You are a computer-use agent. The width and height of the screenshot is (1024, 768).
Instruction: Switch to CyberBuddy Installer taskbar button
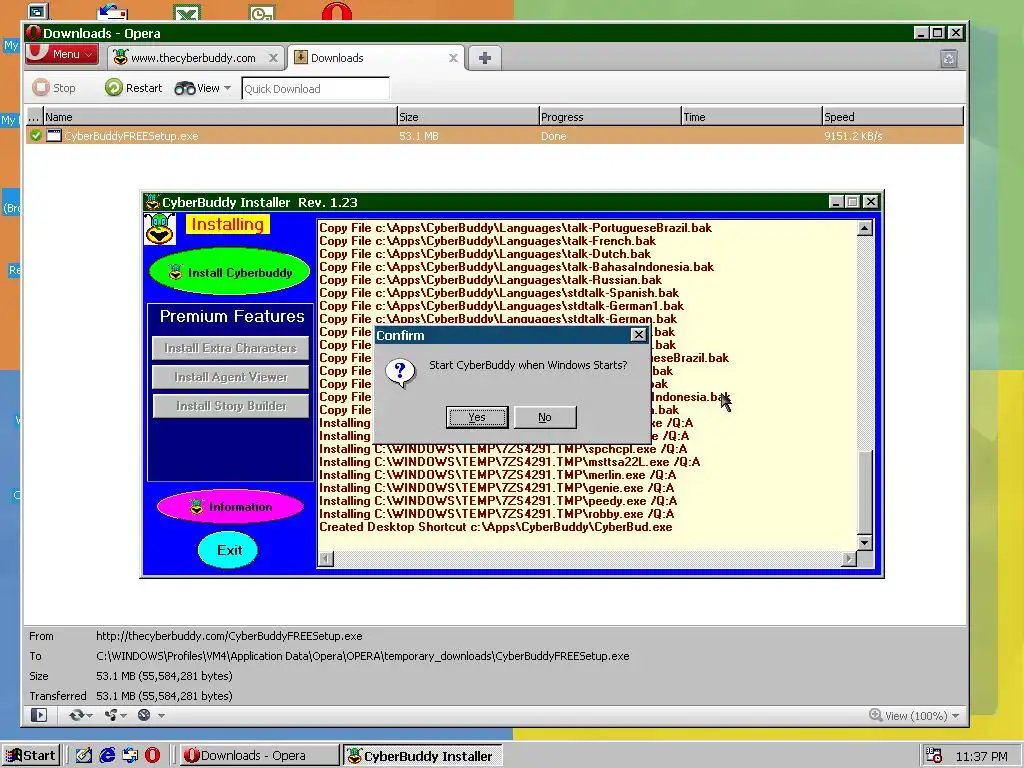(423, 756)
